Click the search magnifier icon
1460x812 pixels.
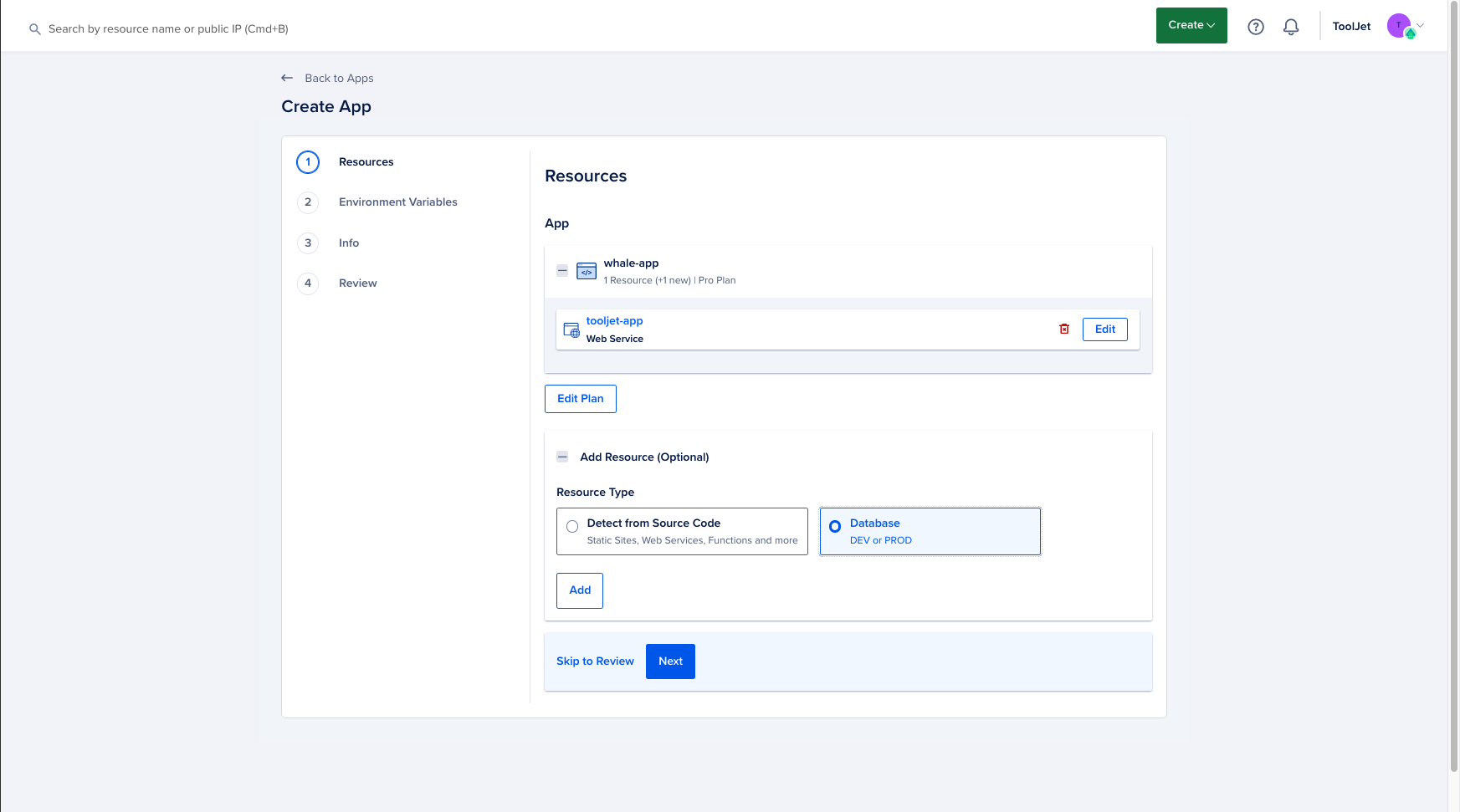(35, 29)
